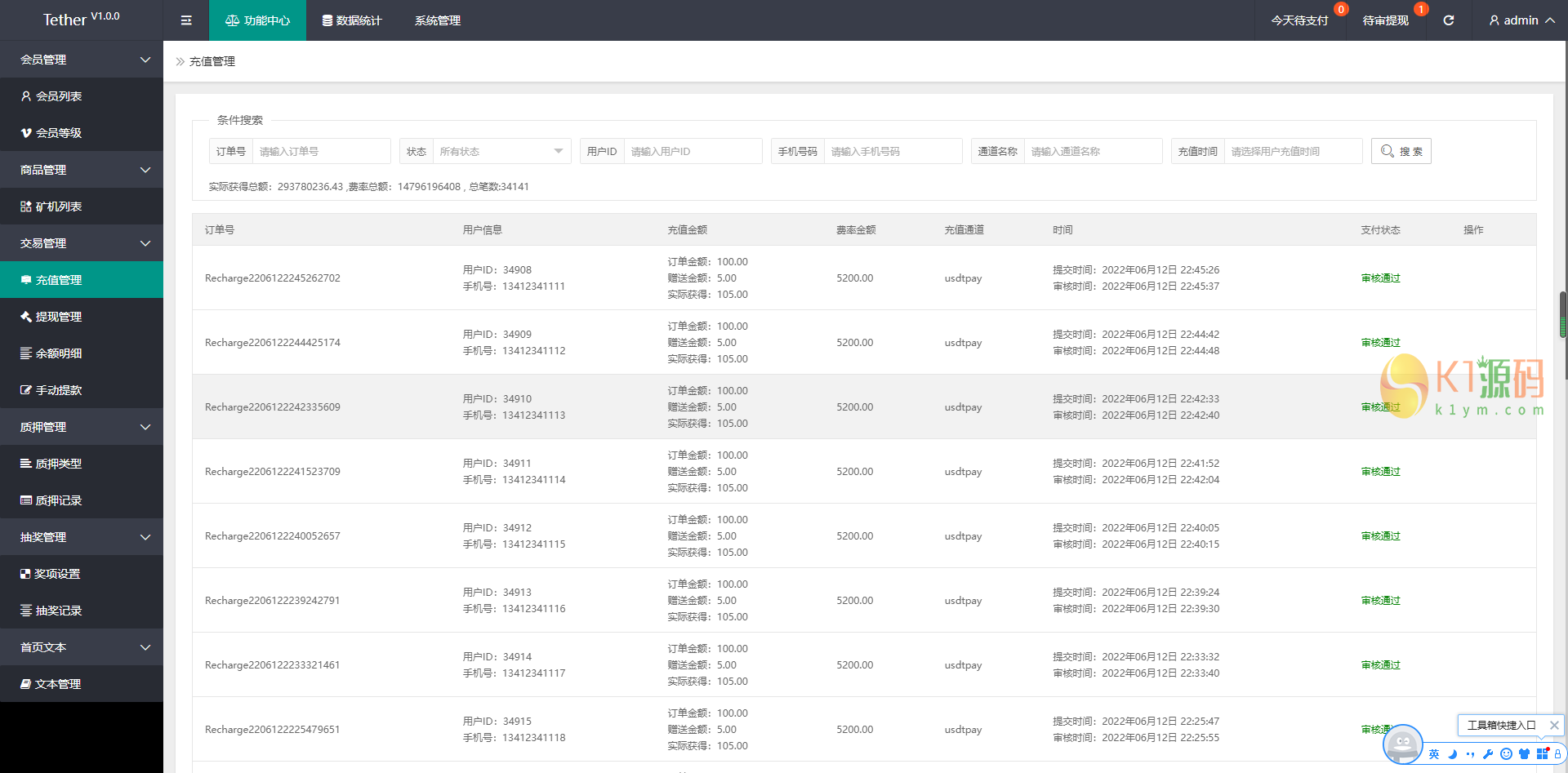Screen dimensions: 1568x773
Task: Switch to the 系统管理 tab
Action: (x=438, y=20)
